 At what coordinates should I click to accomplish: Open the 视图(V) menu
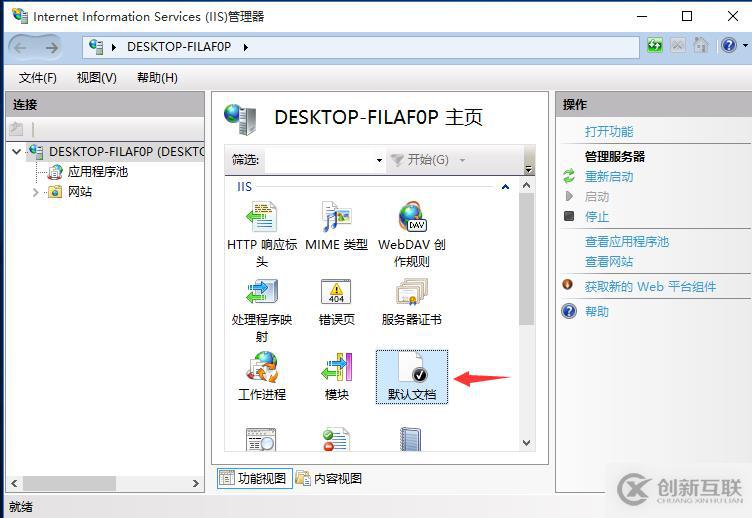(x=97, y=78)
